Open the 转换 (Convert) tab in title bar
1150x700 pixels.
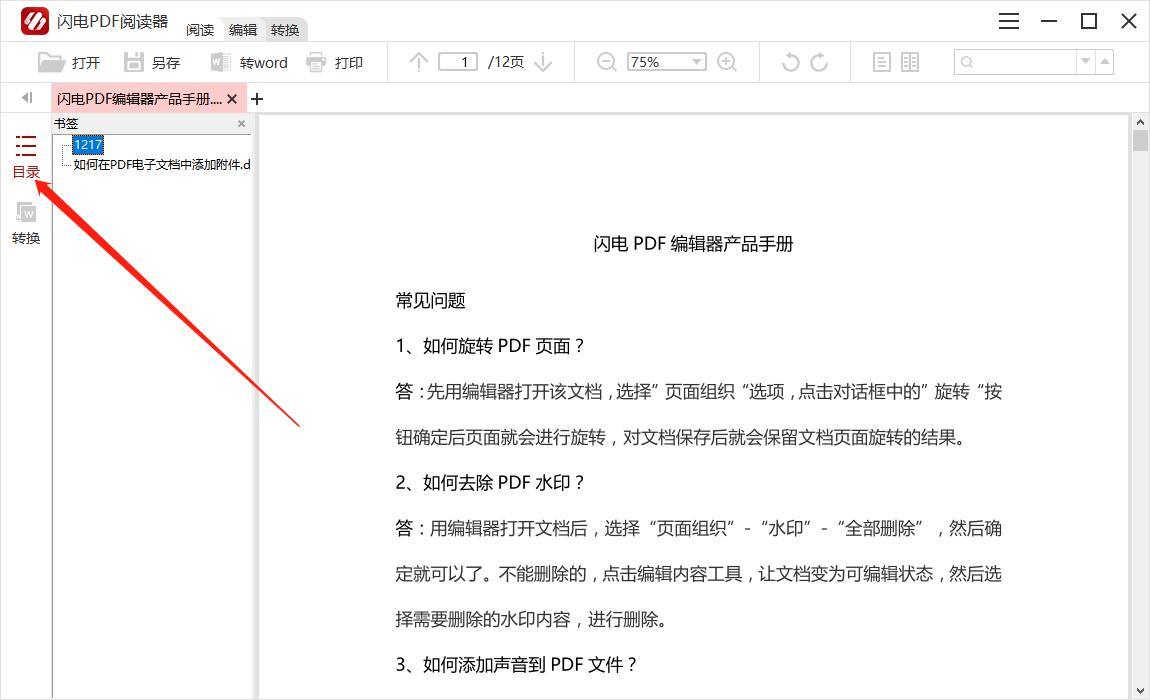(x=285, y=30)
